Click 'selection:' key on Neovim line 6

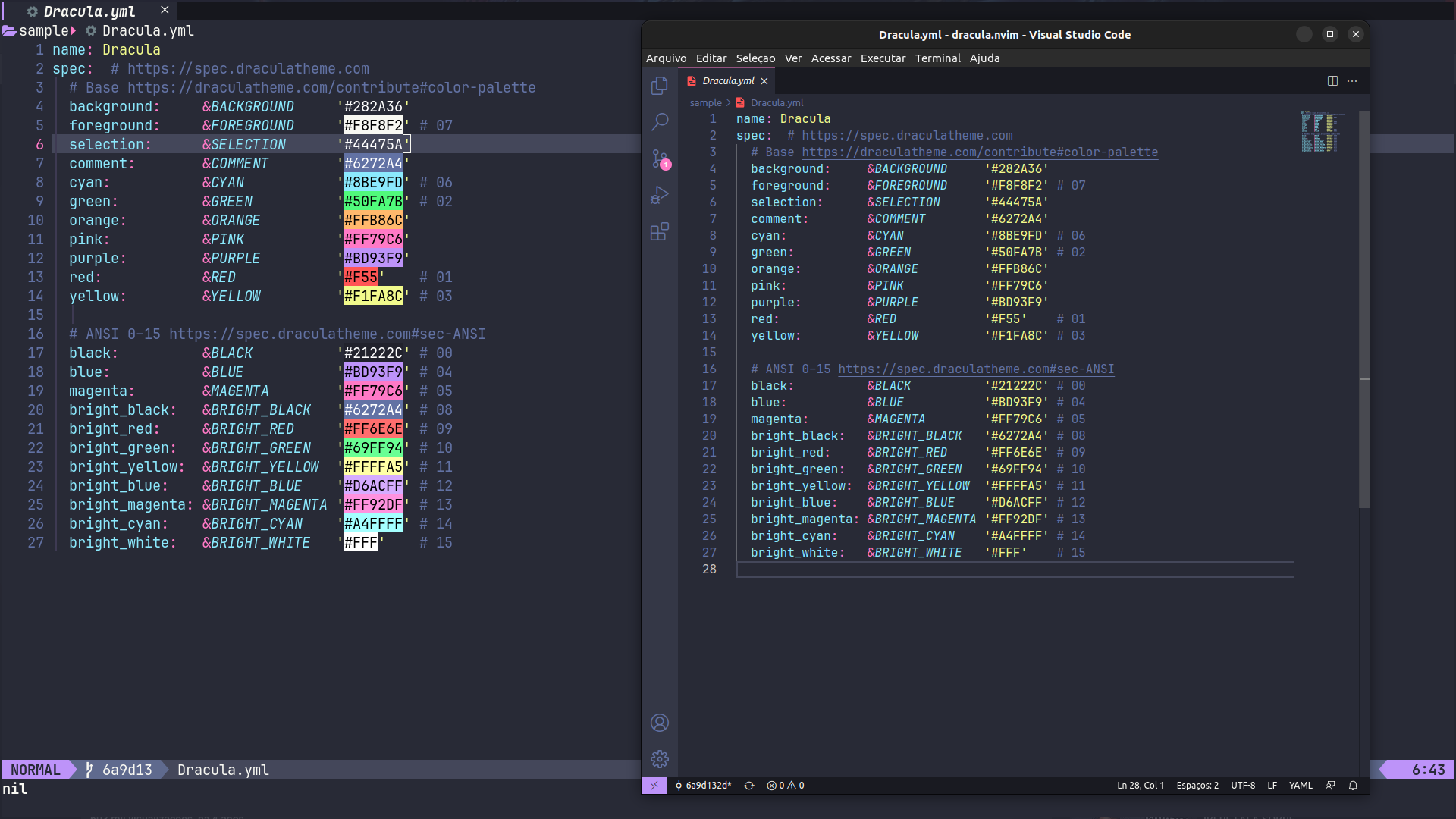pyautogui.click(x=110, y=145)
